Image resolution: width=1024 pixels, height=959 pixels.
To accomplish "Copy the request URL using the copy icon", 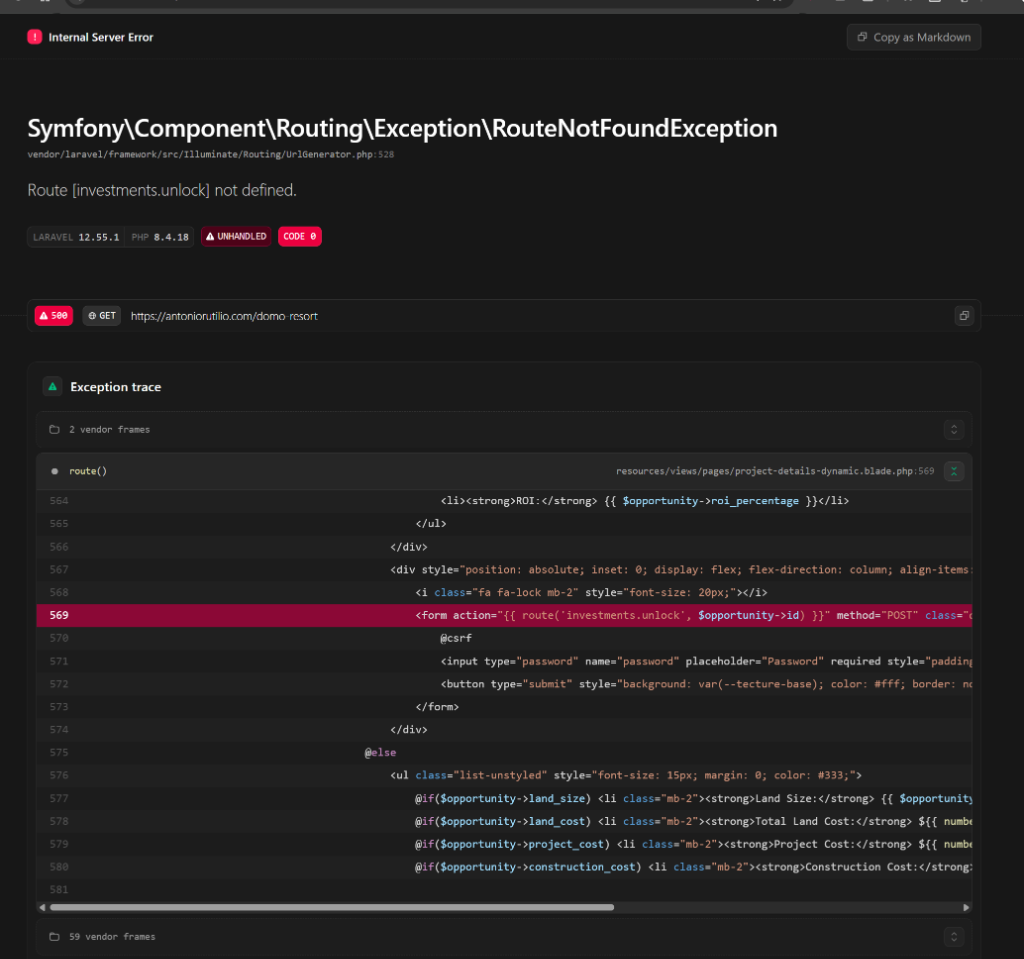I will (x=963, y=316).
